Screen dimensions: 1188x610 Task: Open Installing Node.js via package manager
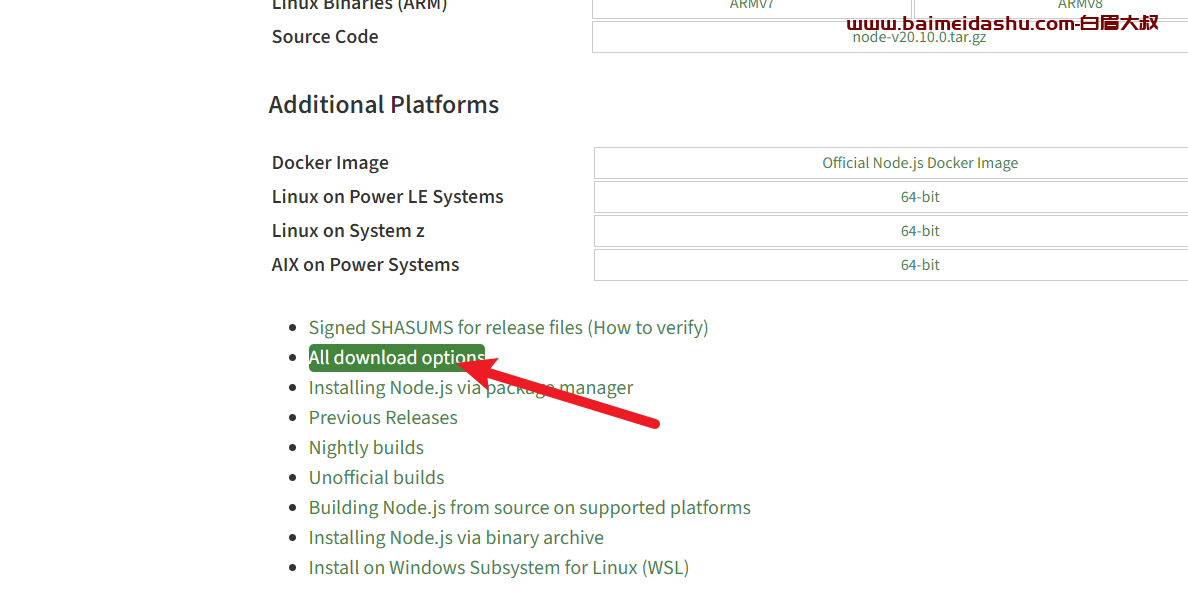coord(471,387)
